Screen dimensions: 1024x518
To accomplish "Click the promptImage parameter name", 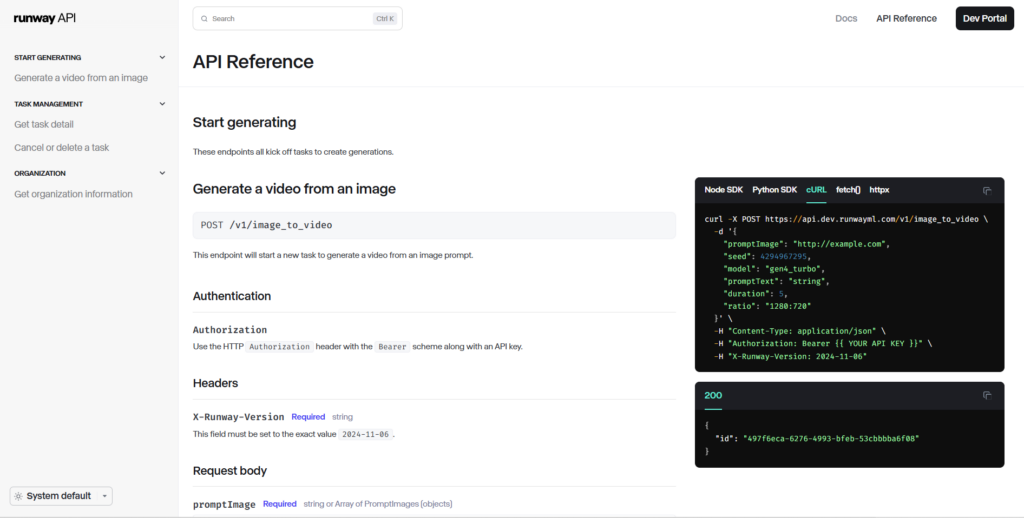I will tap(224, 504).
